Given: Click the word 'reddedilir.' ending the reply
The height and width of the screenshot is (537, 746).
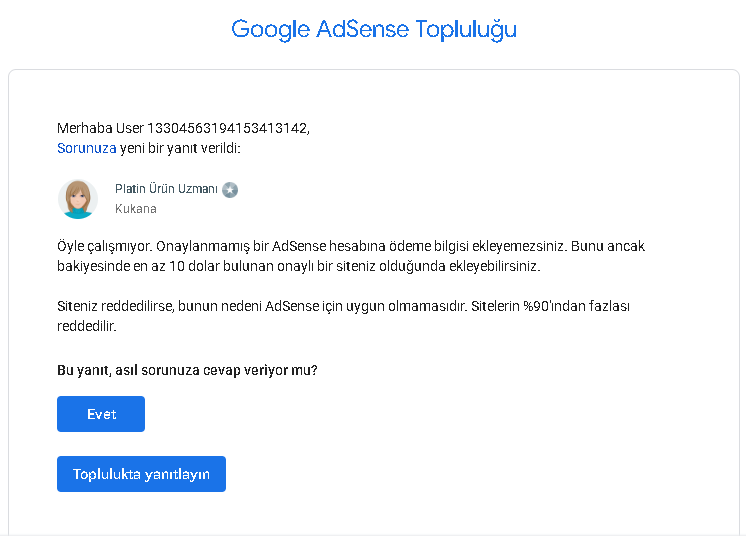Looking at the screenshot, I should click(x=87, y=326).
